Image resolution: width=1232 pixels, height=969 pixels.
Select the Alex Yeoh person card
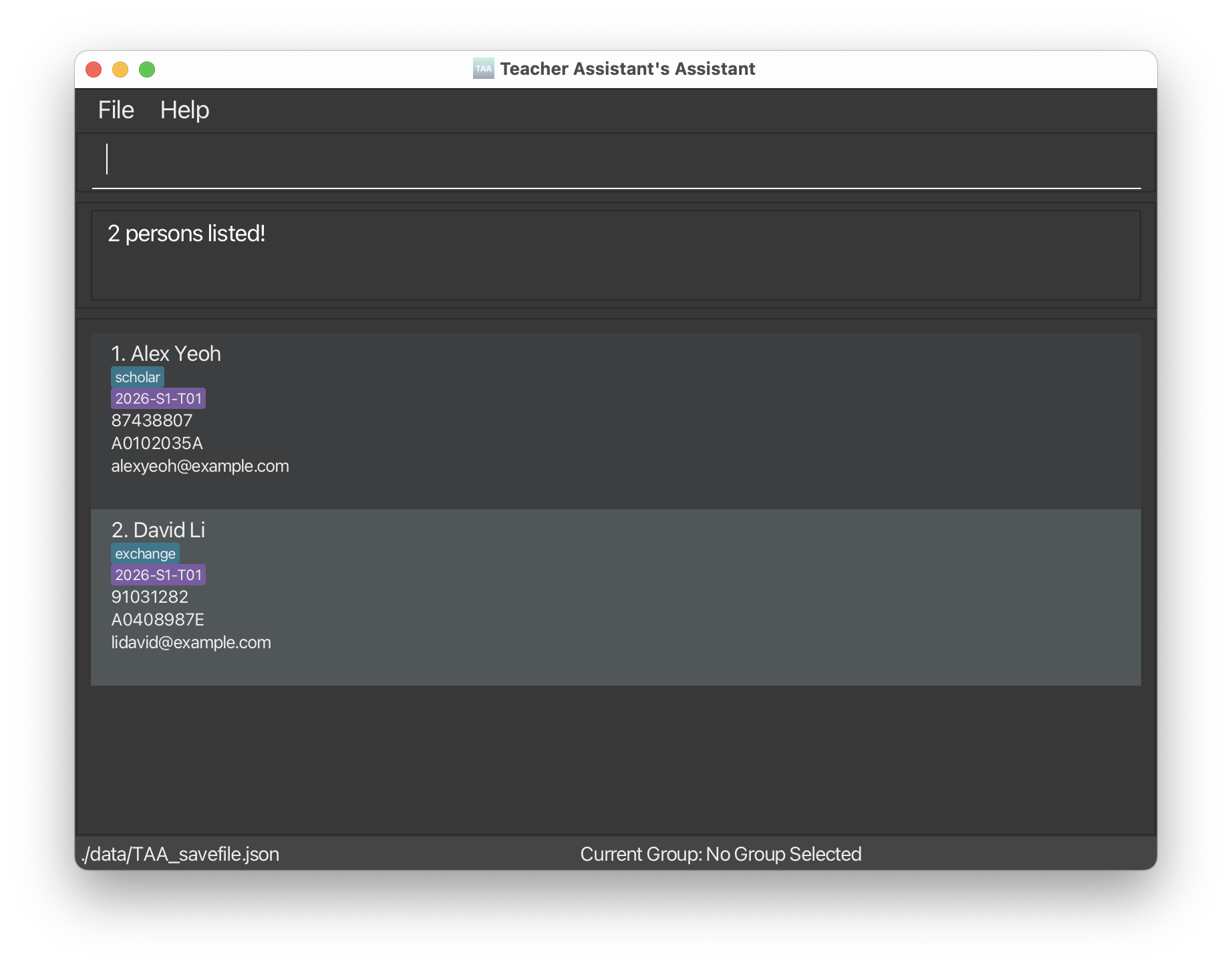[x=615, y=420]
